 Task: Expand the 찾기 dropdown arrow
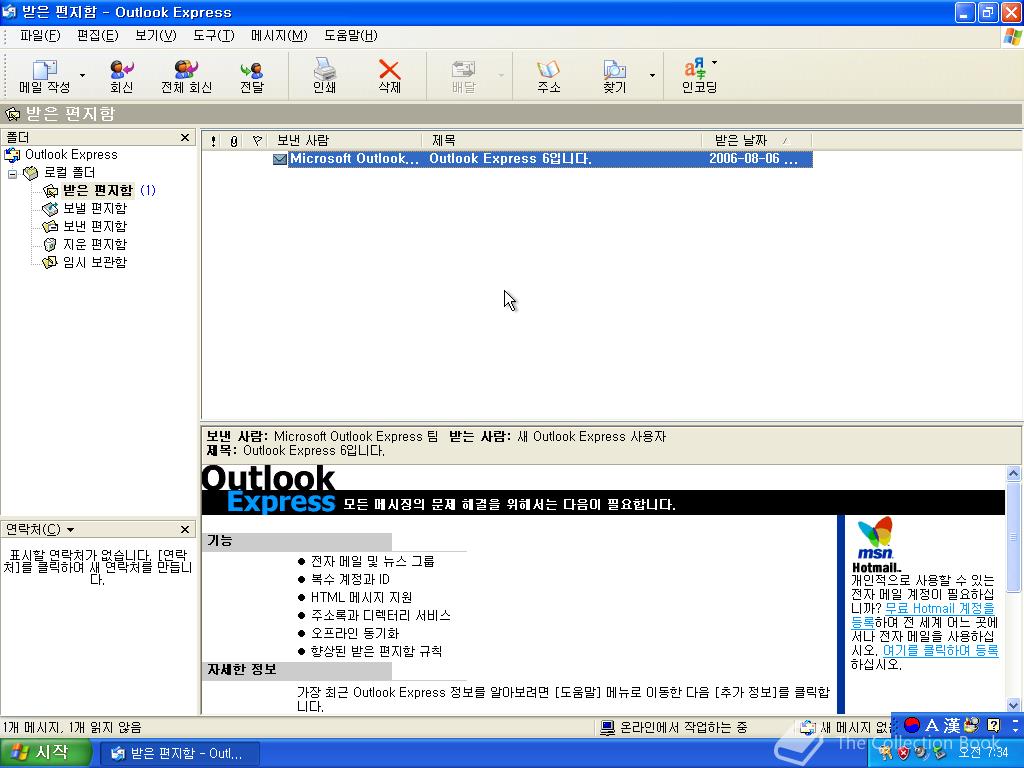[652, 76]
